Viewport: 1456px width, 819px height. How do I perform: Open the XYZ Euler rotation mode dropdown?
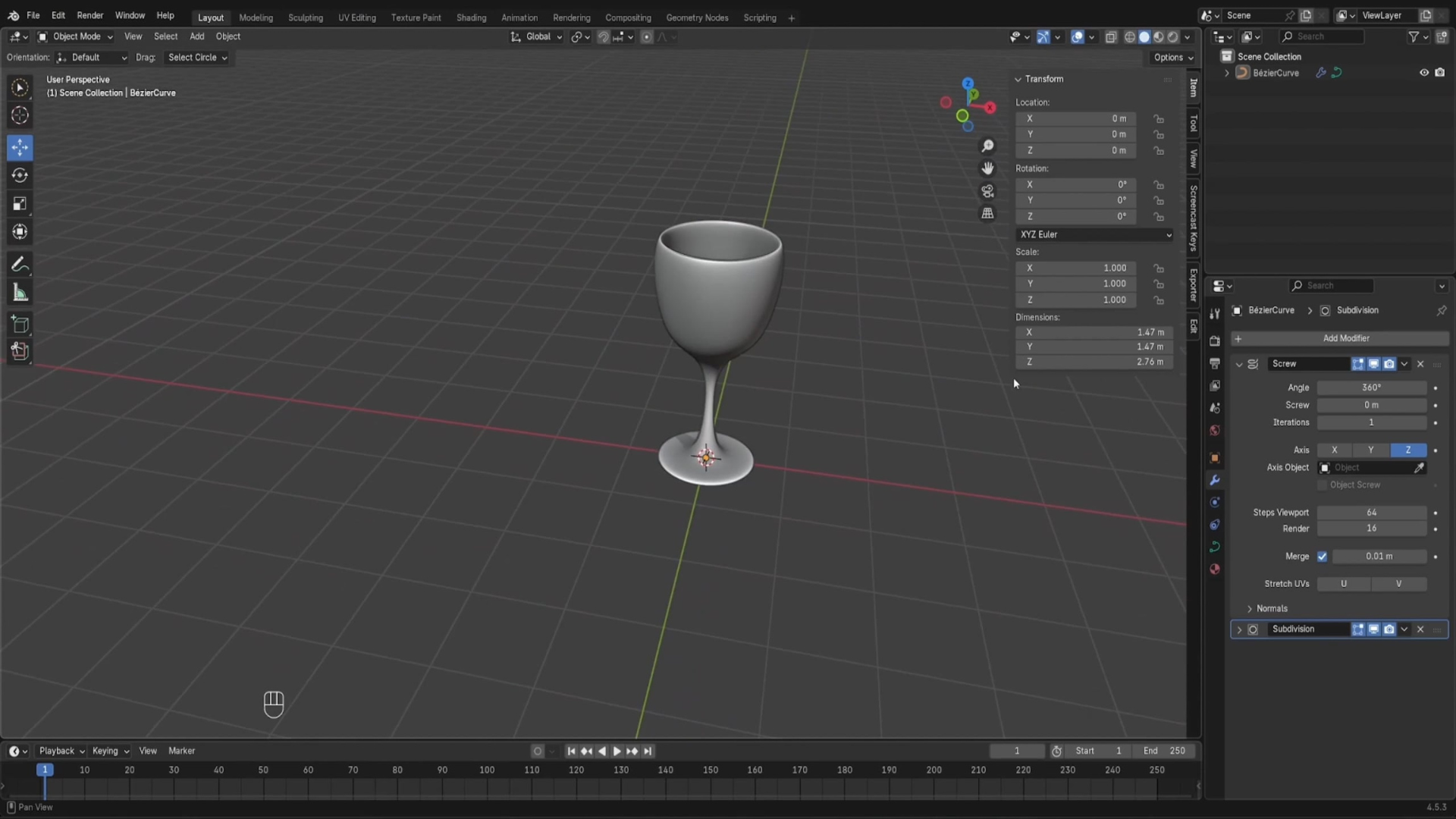(1094, 235)
